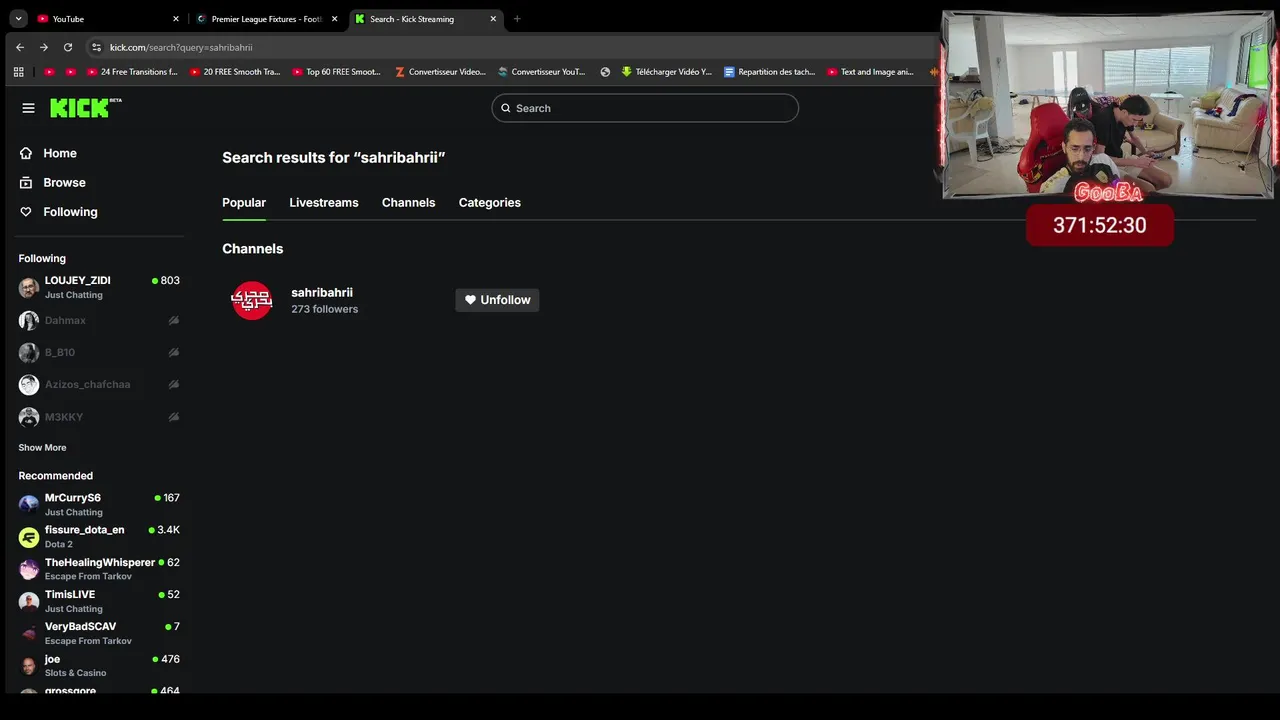Click Dahmax offline status icon
The height and width of the screenshot is (720, 1280).
point(173,320)
